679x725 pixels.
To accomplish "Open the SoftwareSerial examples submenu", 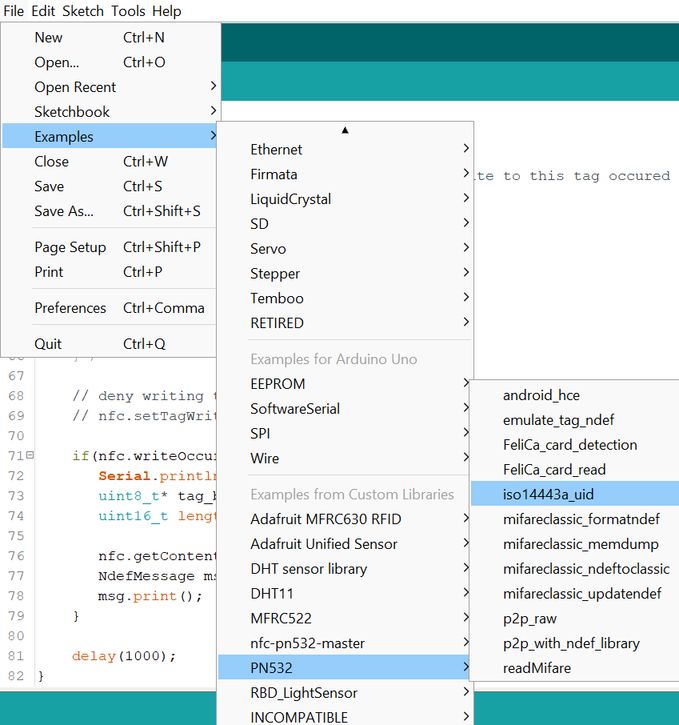I will click(345, 409).
